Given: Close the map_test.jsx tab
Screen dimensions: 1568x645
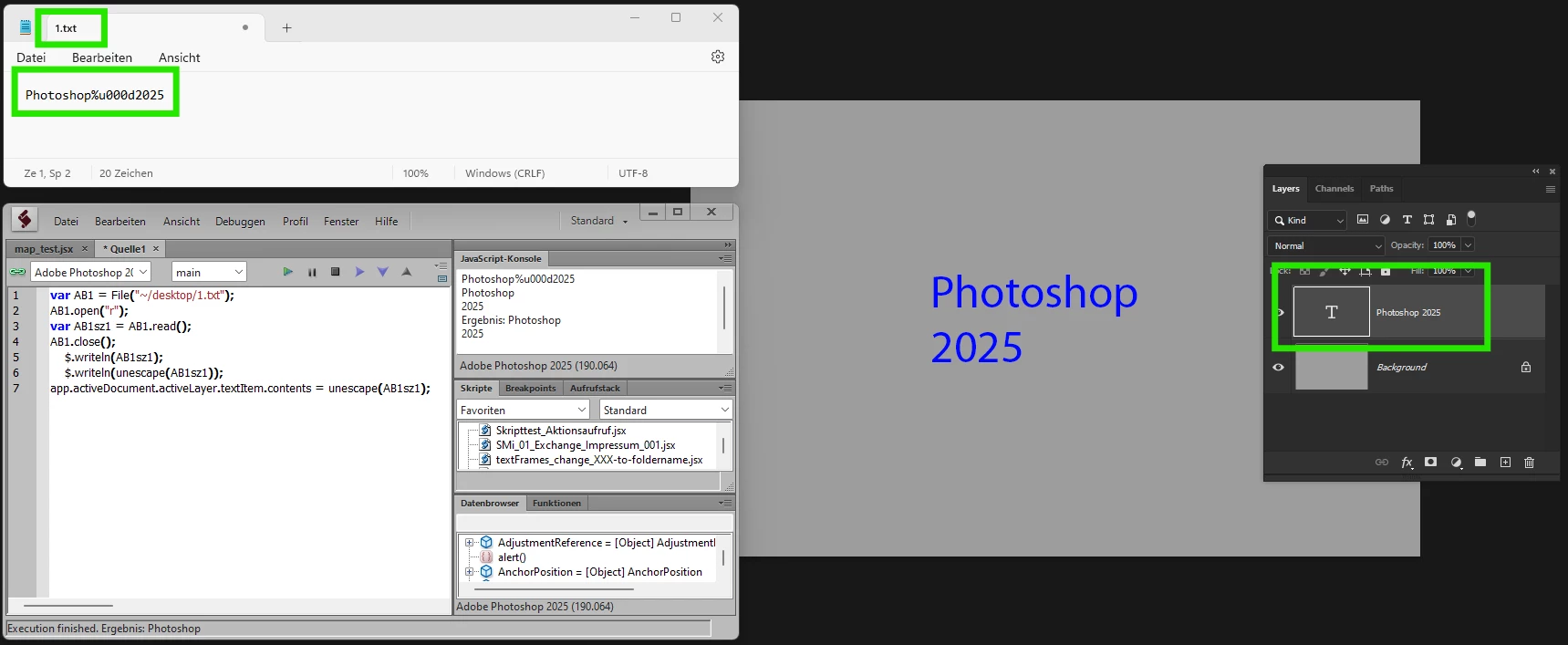Looking at the screenshot, I should [85, 248].
